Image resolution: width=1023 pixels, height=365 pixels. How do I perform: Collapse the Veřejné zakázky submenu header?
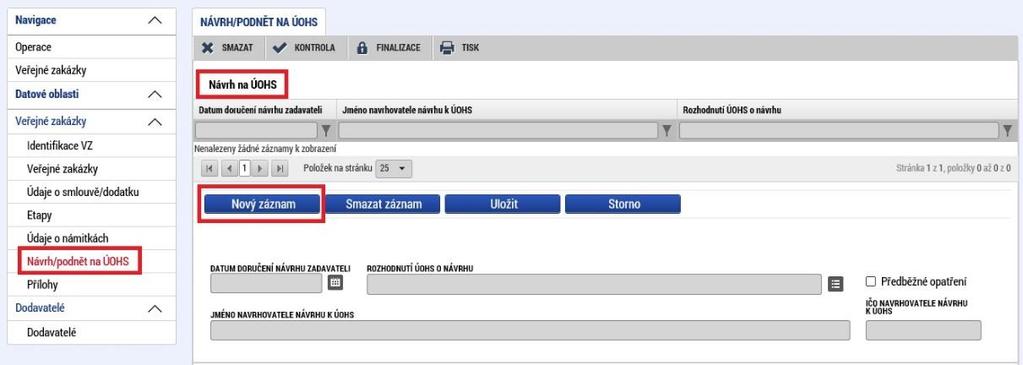point(155,121)
